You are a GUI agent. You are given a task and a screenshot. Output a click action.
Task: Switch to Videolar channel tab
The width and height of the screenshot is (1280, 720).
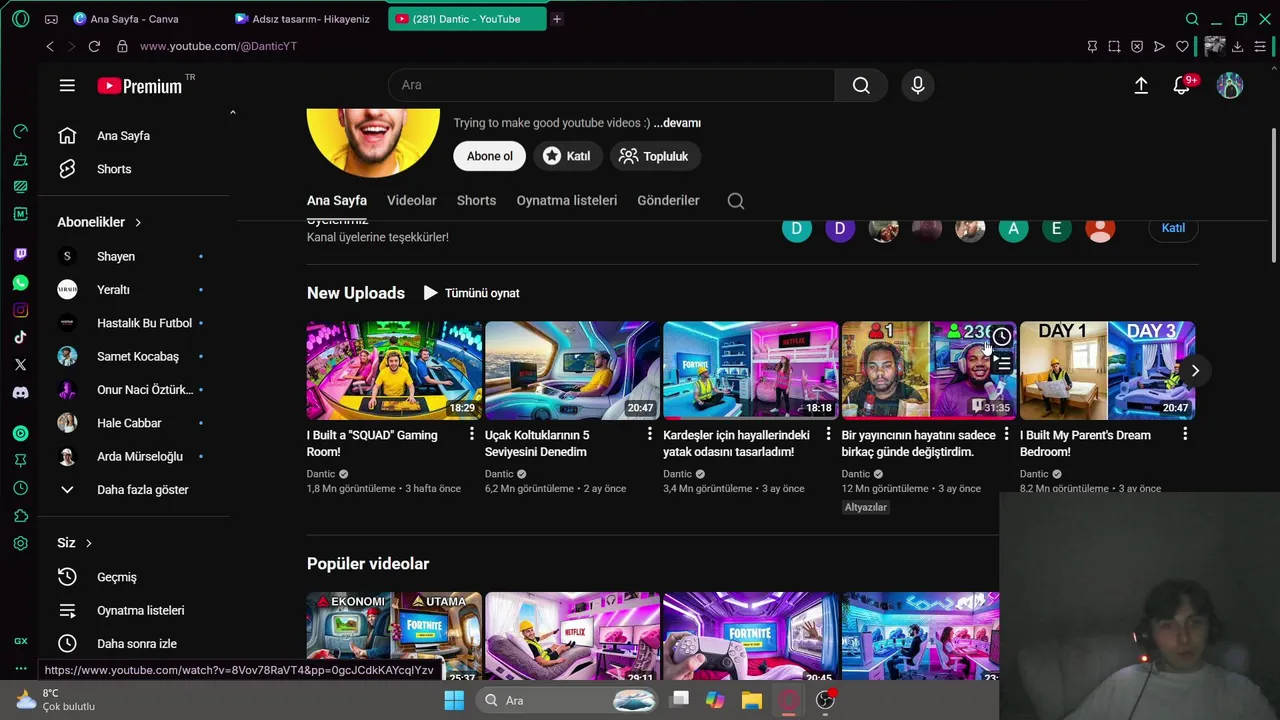click(x=412, y=200)
